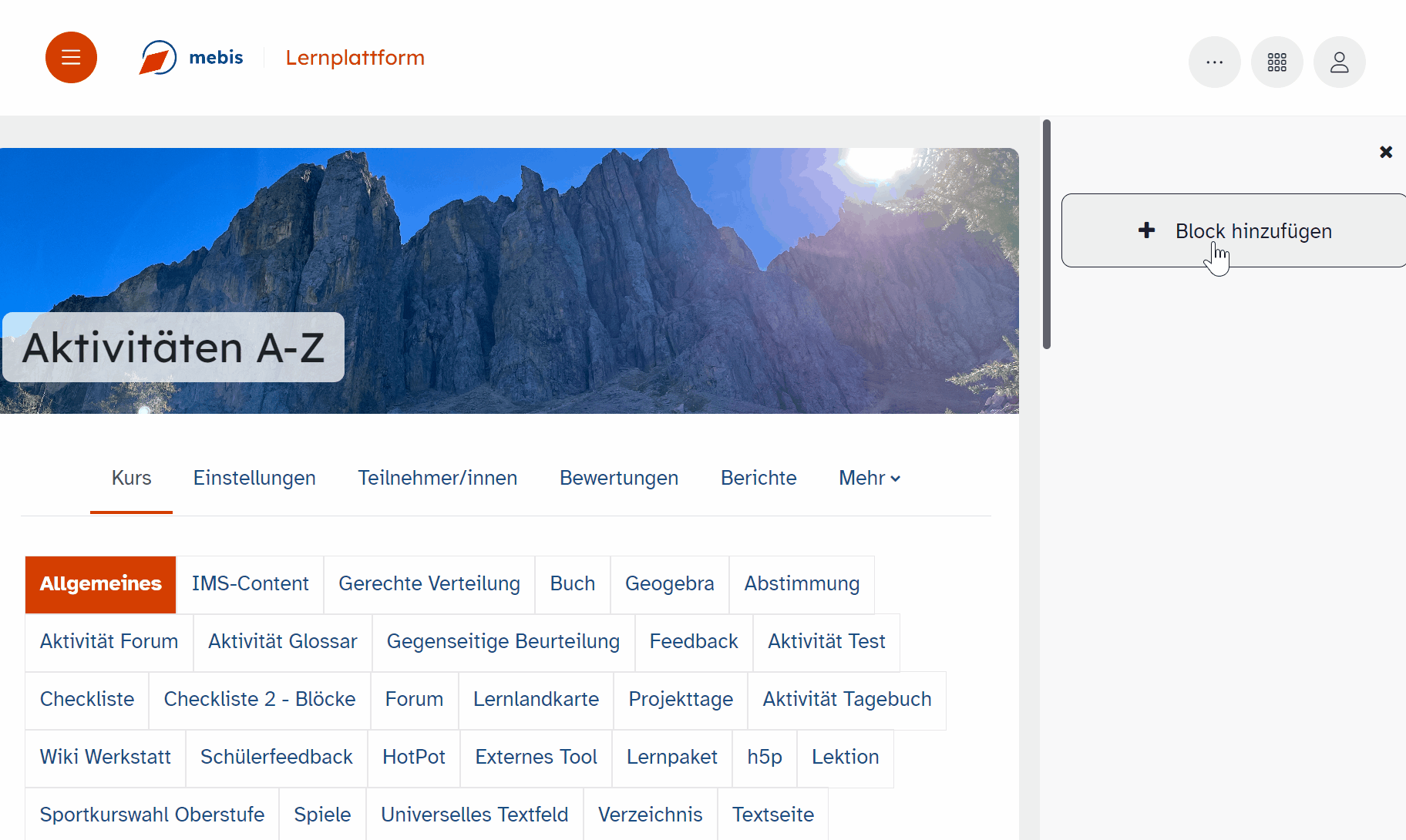Close the block drawer with X icon
The width and height of the screenshot is (1406, 840).
[1385, 153]
